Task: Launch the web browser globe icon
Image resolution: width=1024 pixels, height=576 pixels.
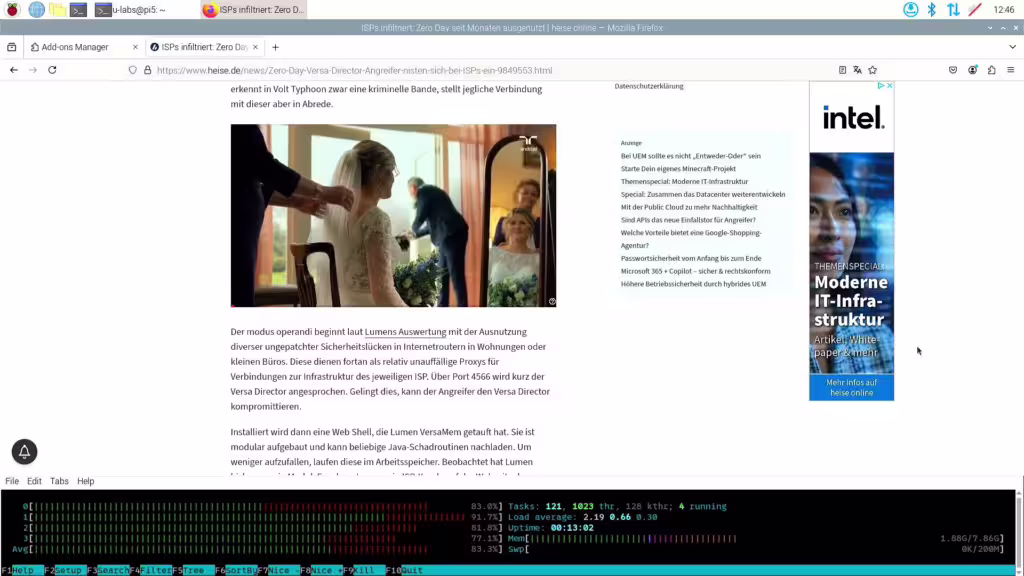Action: click(37, 9)
